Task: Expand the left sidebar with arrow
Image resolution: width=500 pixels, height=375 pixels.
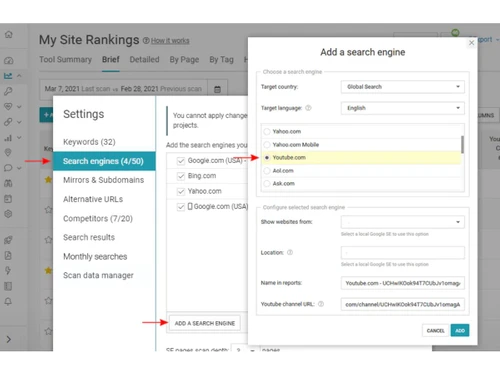Action: click(x=9, y=339)
